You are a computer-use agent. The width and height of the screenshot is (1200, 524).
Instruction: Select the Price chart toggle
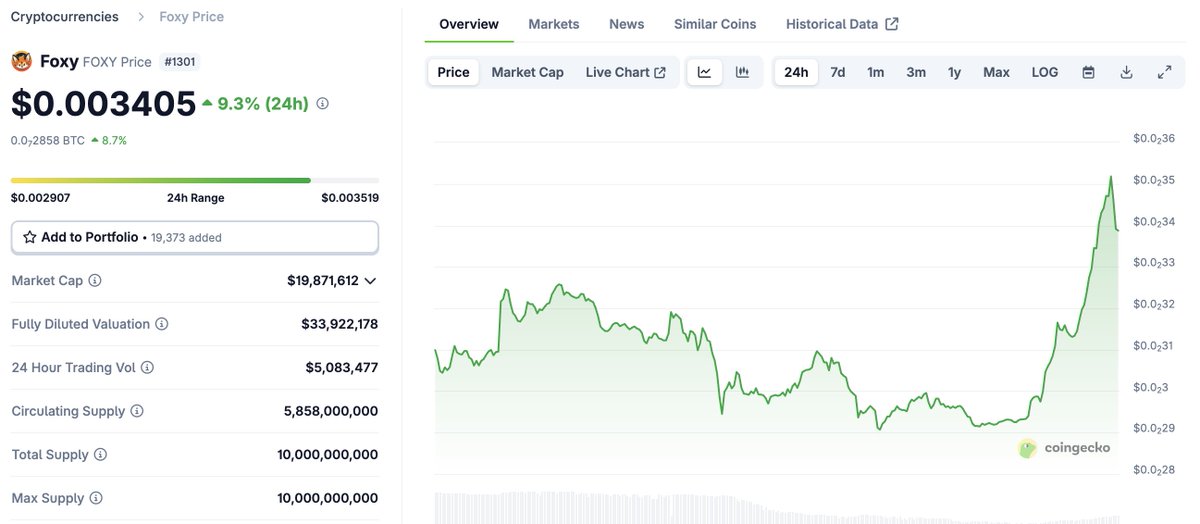(x=453, y=72)
